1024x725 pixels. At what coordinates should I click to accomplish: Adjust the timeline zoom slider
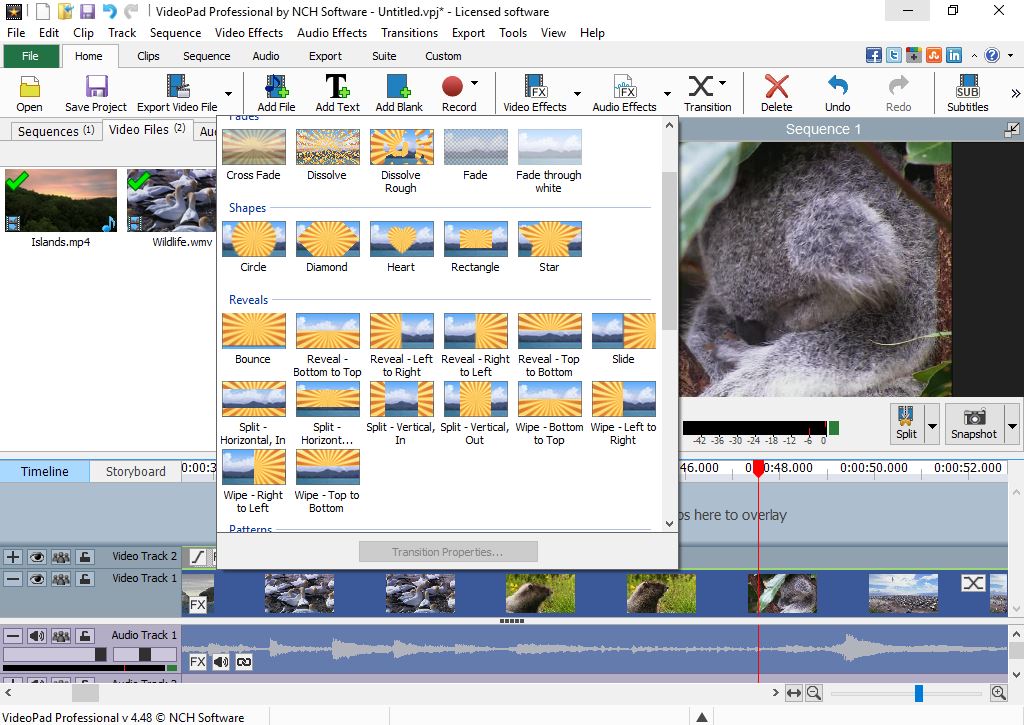click(919, 693)
